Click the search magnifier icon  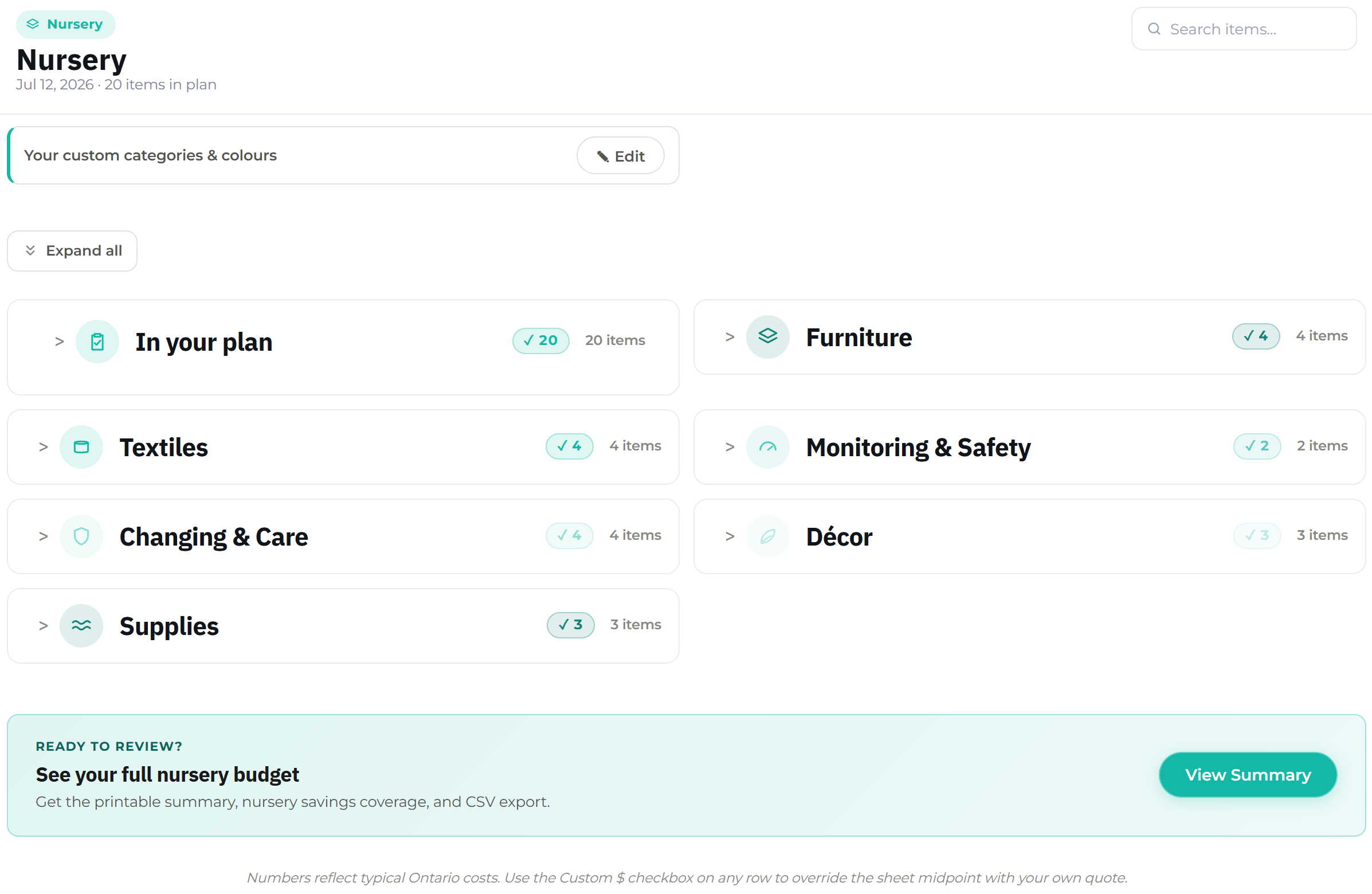pos(1154,29)
